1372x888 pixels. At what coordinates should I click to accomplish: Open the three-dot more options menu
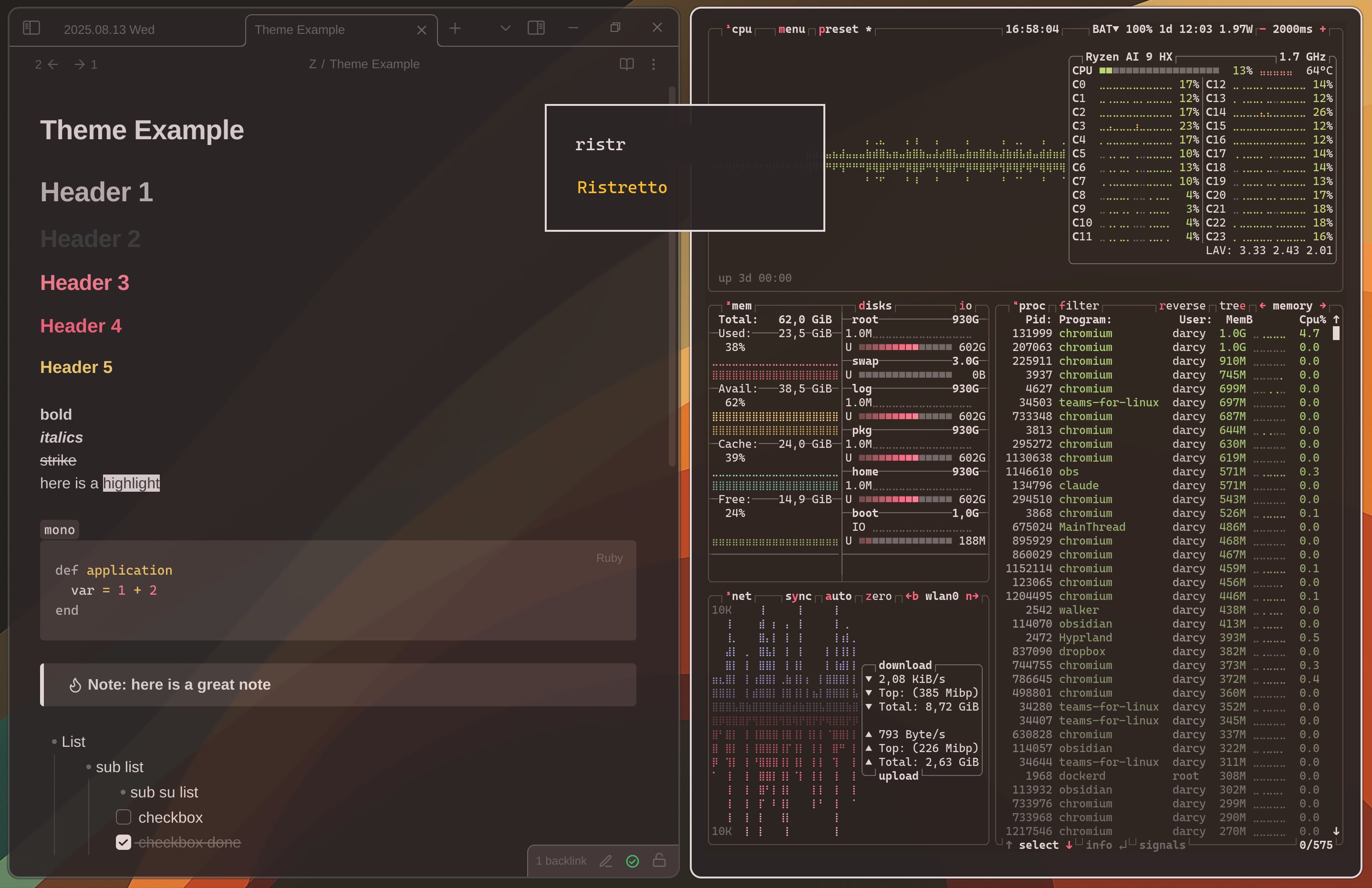click(x=653, y=64)
